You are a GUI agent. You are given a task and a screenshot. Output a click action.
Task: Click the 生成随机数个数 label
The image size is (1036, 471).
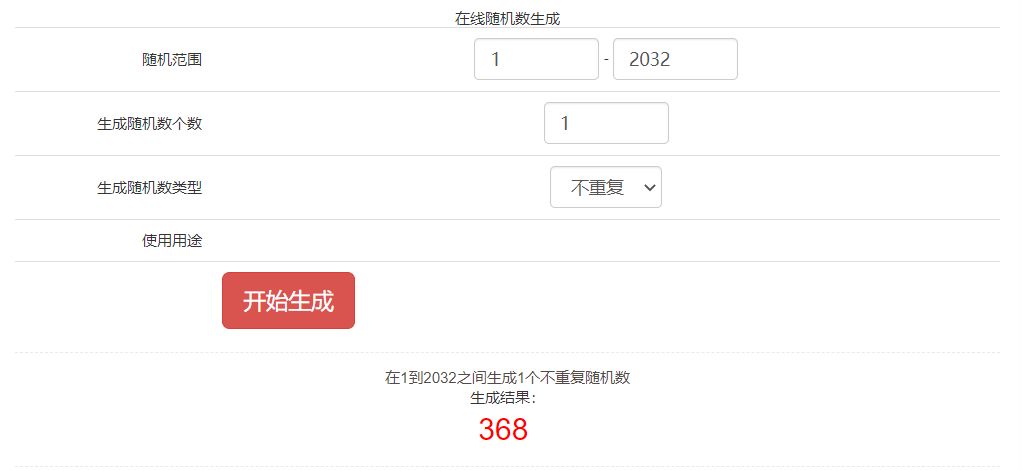[149, 124]
